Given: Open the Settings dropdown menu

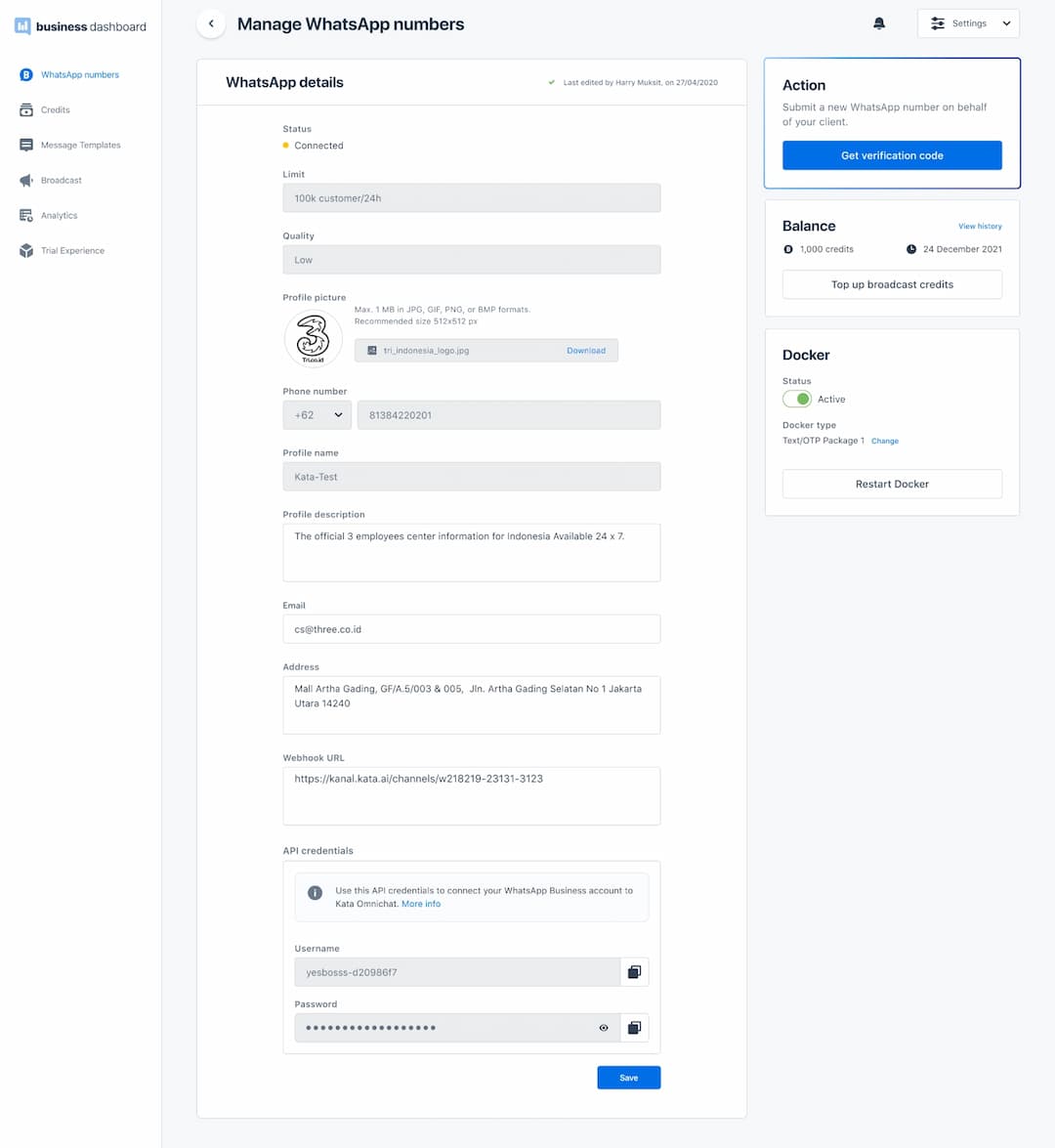Looking at the screenshot, I should pyautogui.click(x=968, y=23).
